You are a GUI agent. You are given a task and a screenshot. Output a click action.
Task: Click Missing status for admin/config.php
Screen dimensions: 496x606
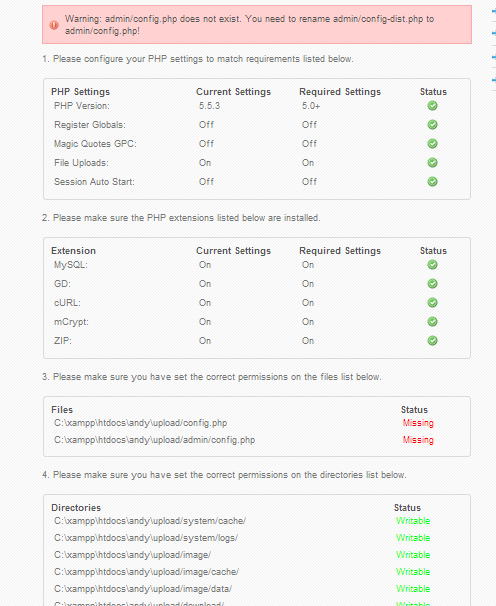tap(418, 440)
